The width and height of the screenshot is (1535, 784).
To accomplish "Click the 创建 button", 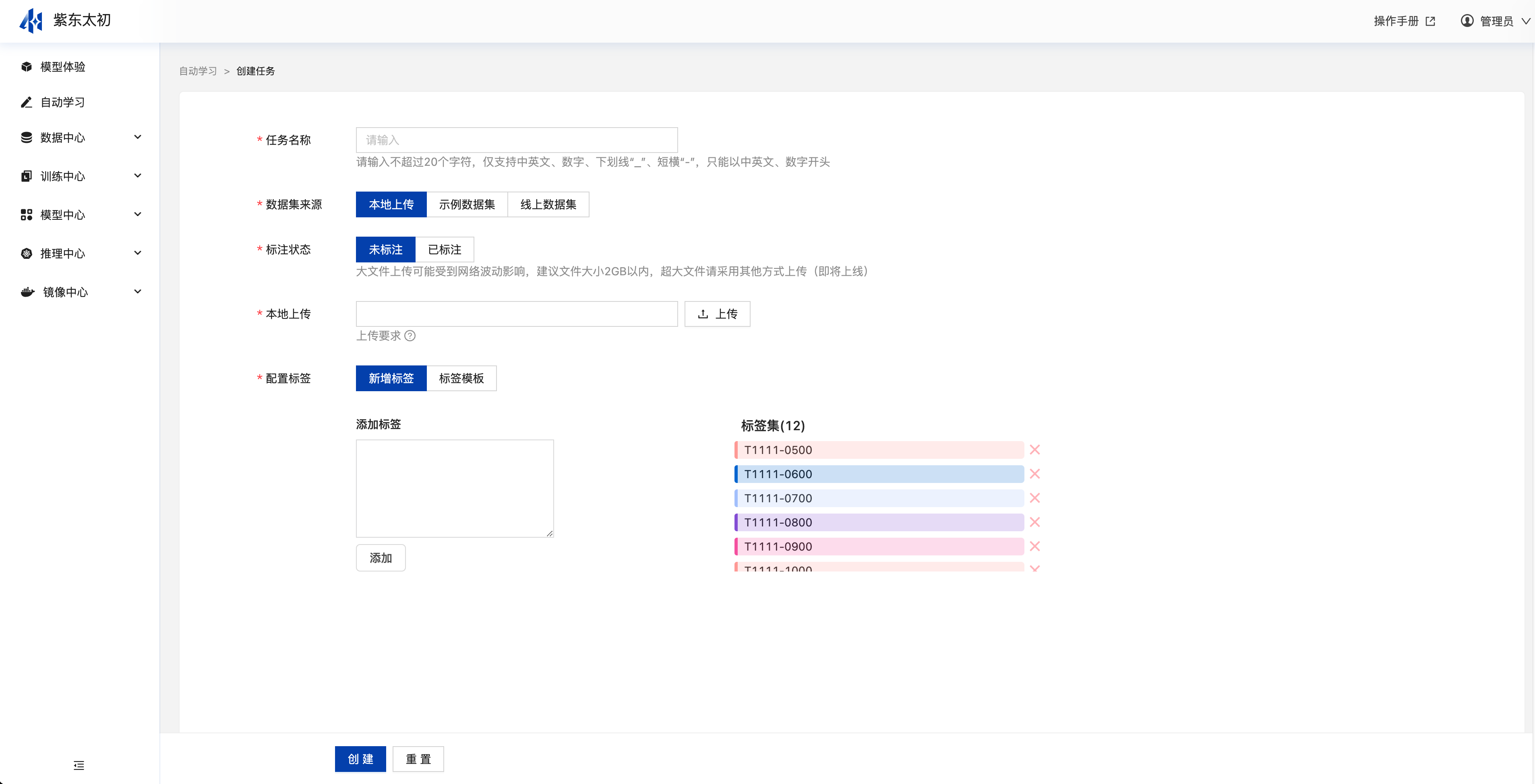I will tap(360, 759).
